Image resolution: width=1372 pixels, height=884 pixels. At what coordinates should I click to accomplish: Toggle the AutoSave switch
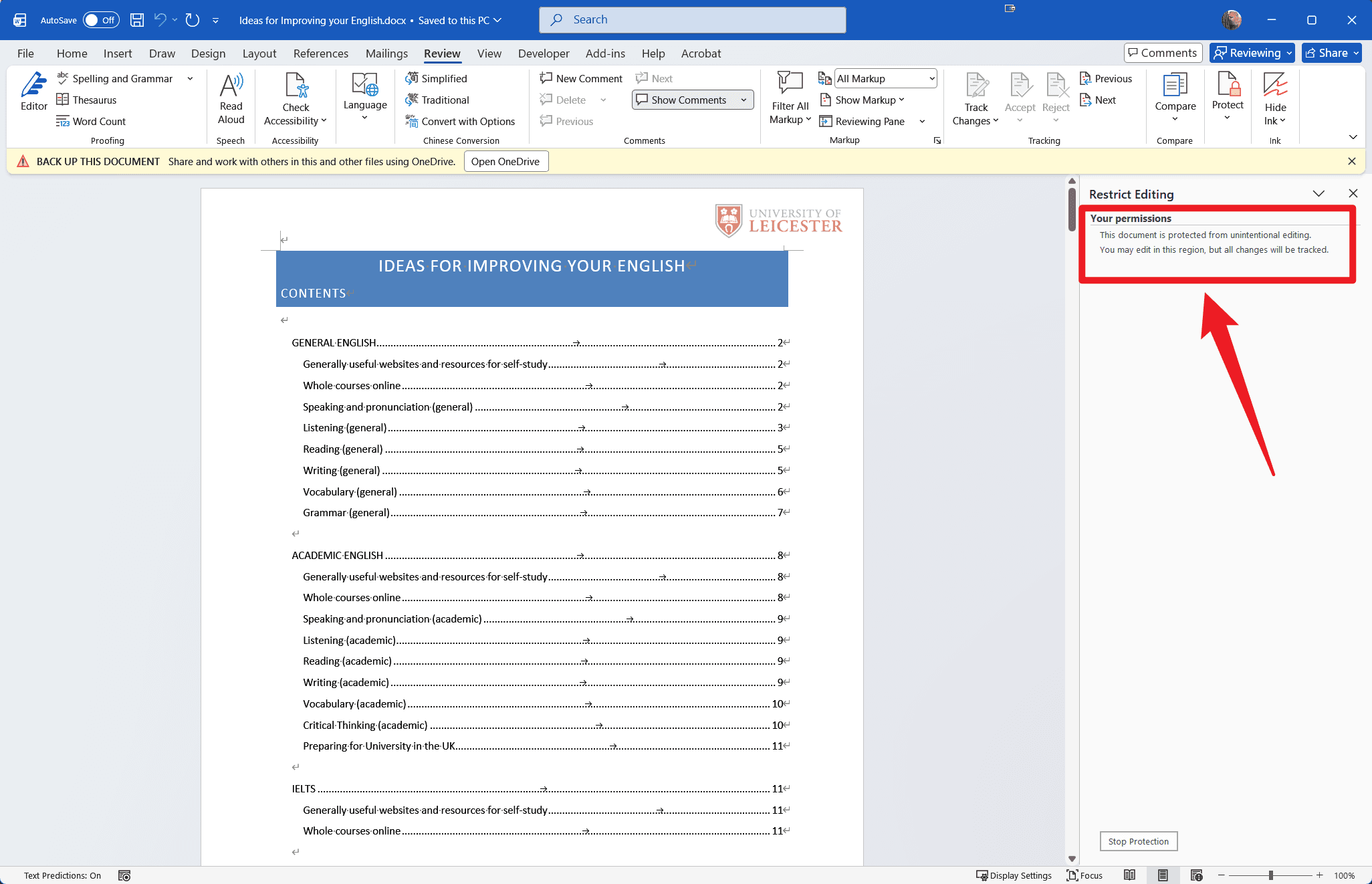[100, 20]
